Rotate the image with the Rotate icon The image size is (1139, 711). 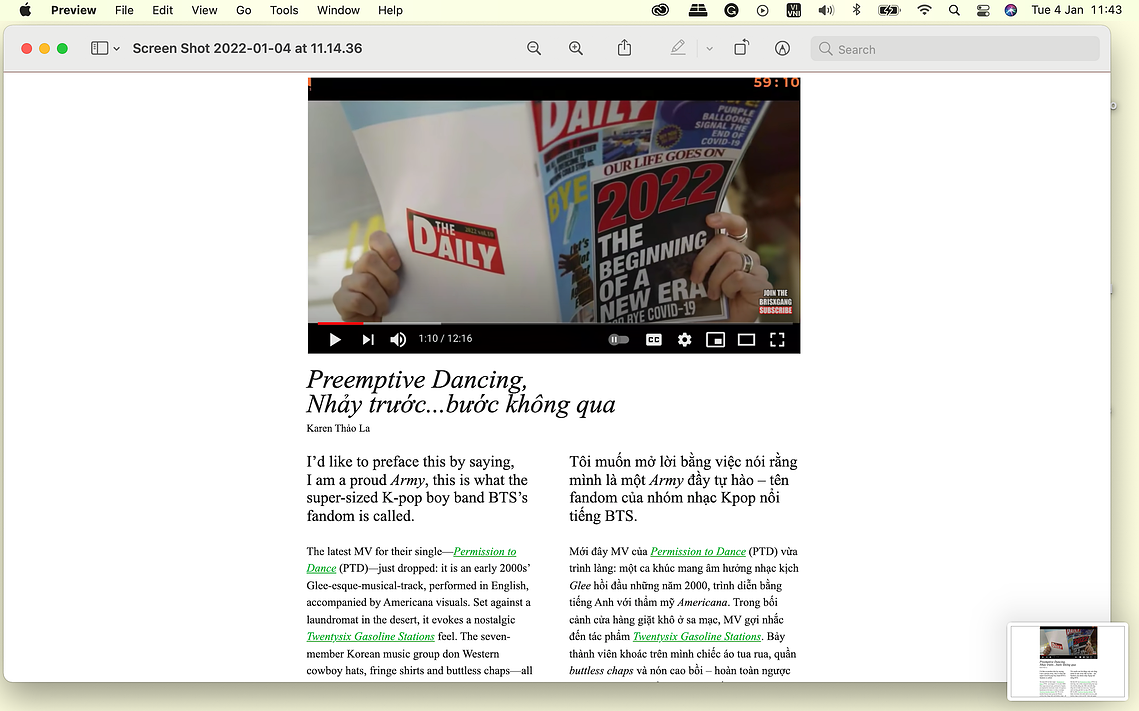point(741,48)
